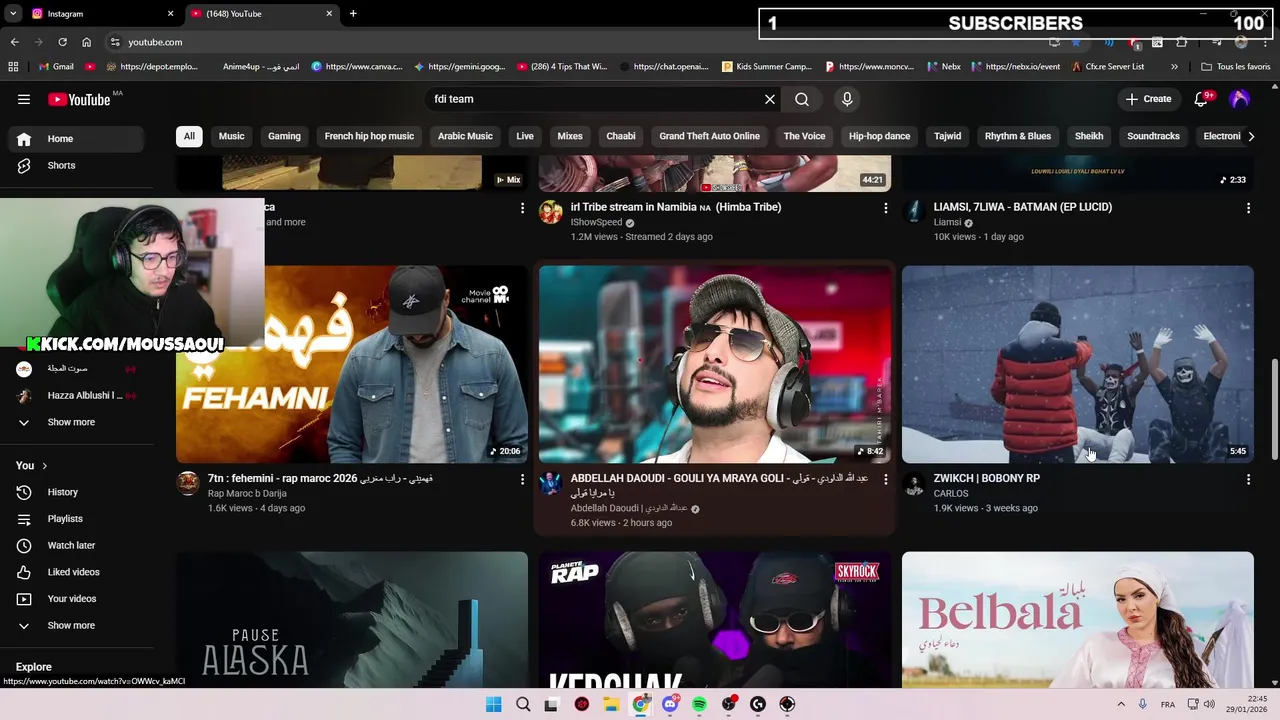Open the Pause Alaska video thumbnail
This screenshot has width=1280, height=720.
[x=352, y=620]
